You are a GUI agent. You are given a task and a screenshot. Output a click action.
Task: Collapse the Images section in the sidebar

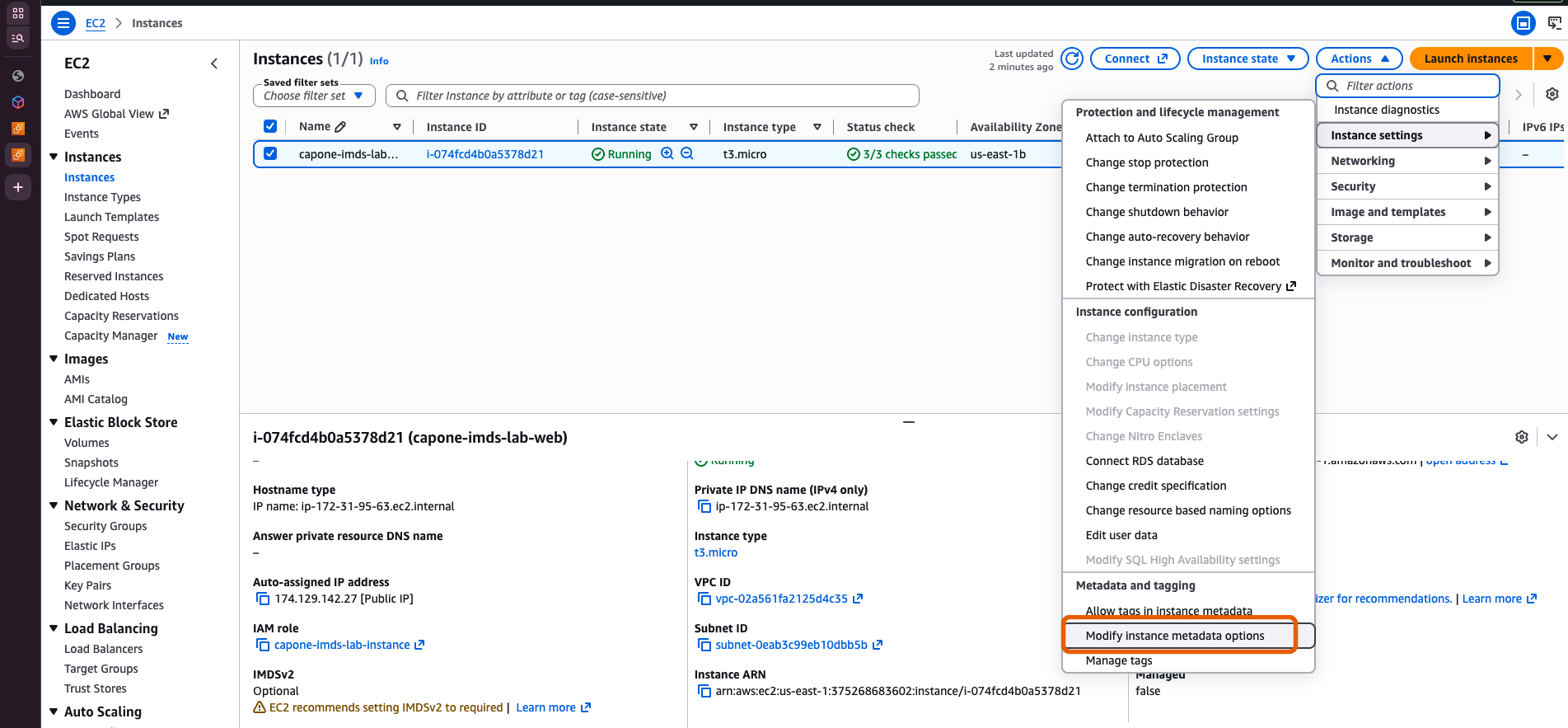pyautogui.click(x=54, y=359)
